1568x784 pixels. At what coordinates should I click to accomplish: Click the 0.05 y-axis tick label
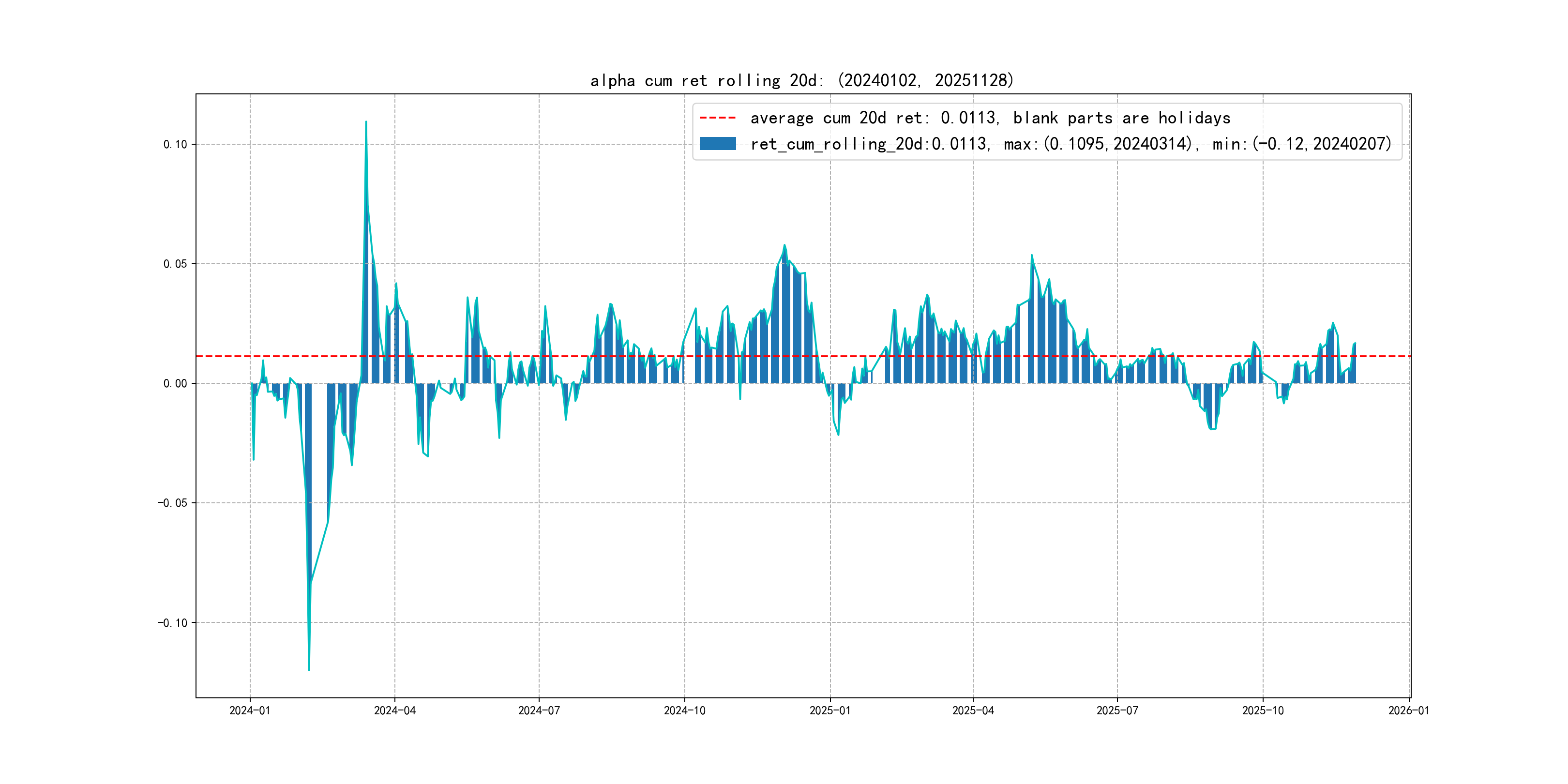pyautogui.click(x=175, y=264)
